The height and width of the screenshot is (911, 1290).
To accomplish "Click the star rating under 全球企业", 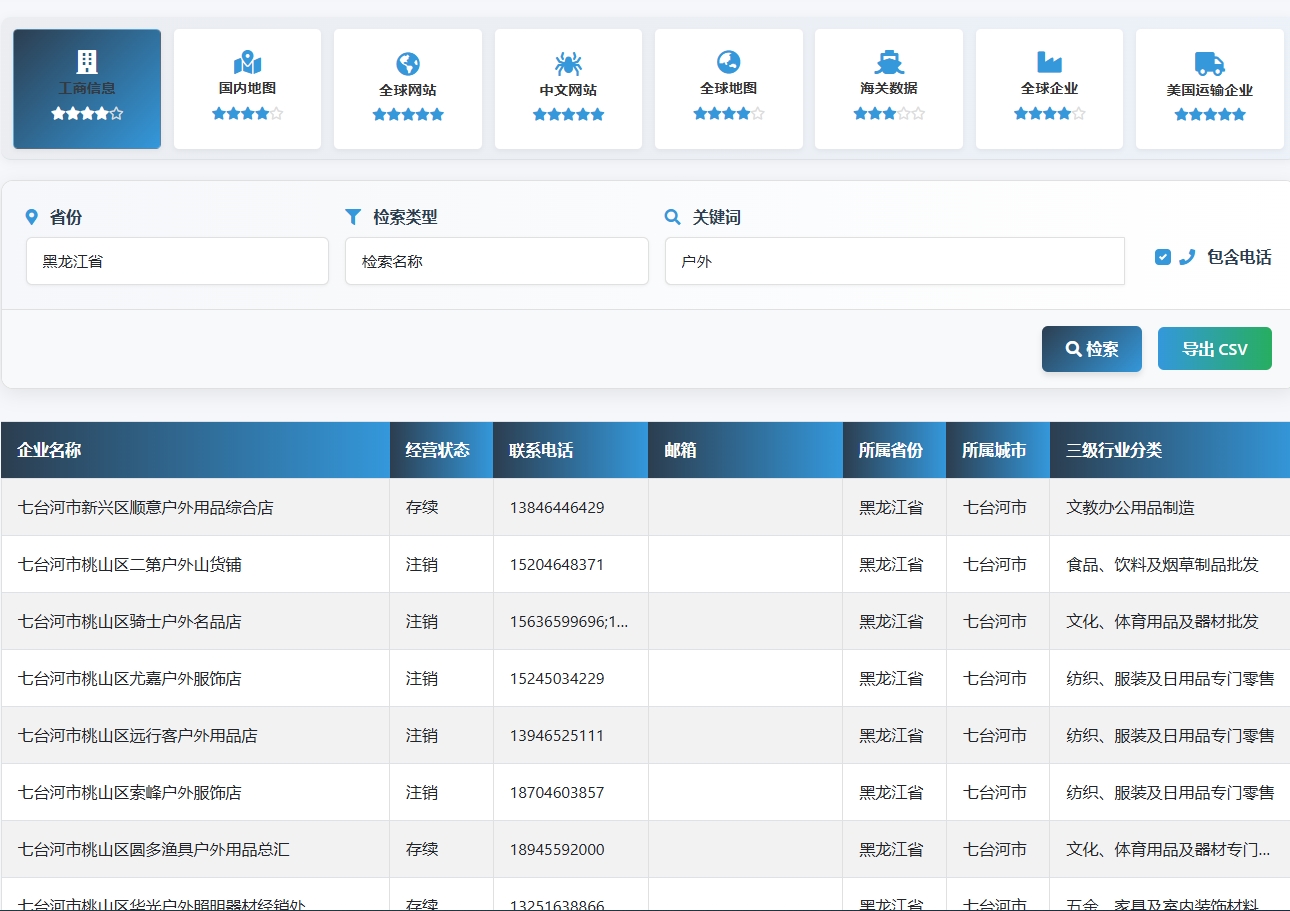I will [1049, 113].
